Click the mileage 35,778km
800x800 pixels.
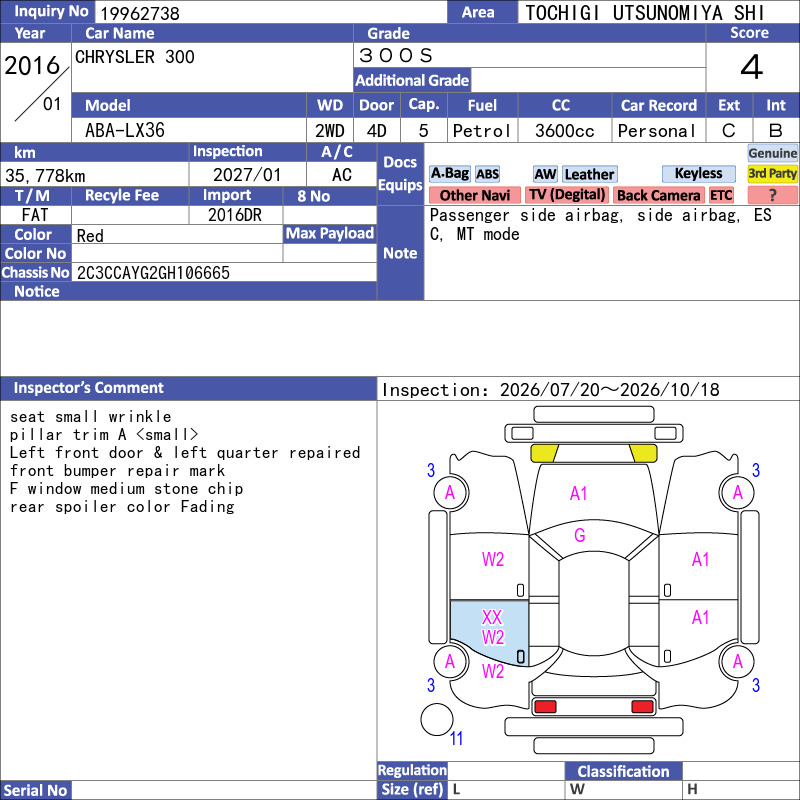pos(45,176)
